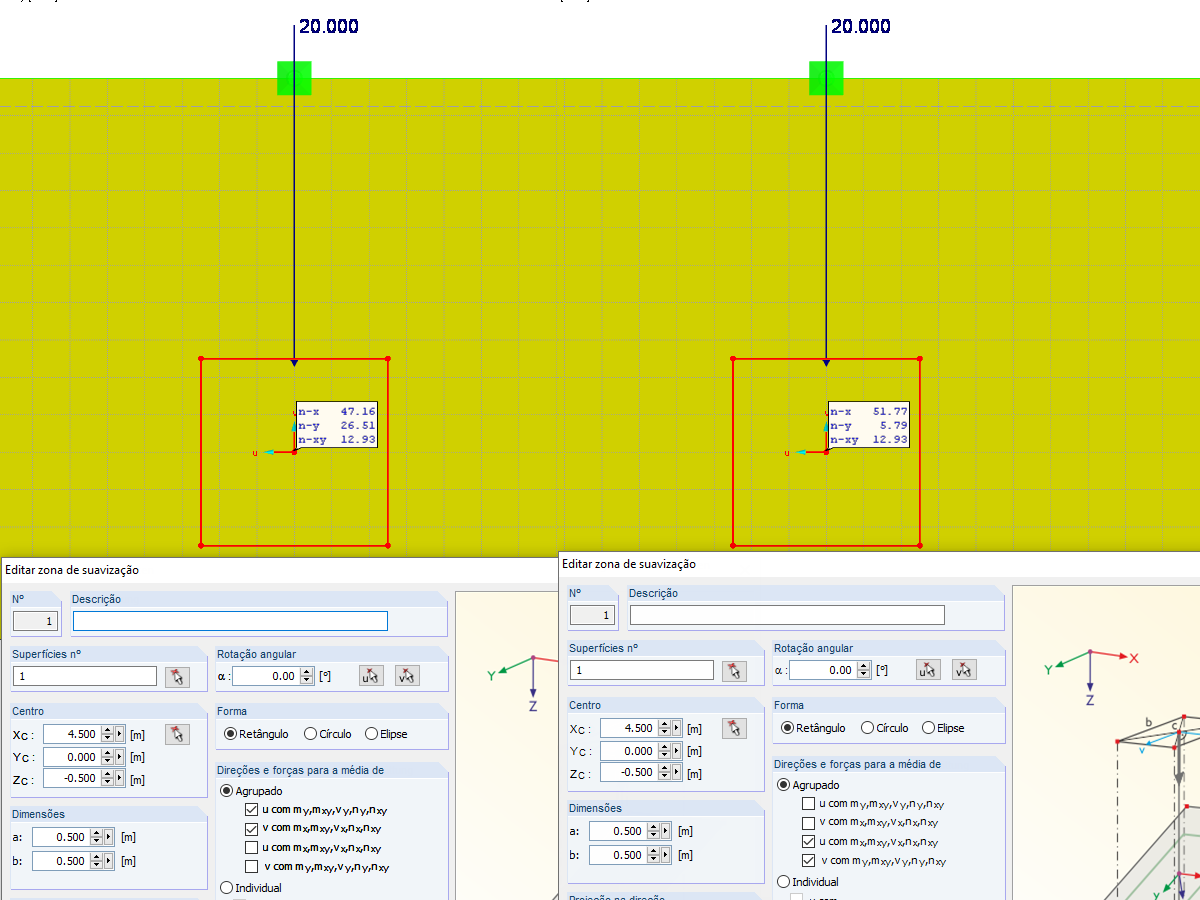Click Yc spinner arrows in left dialog
1200x900 pixels.
109,758
